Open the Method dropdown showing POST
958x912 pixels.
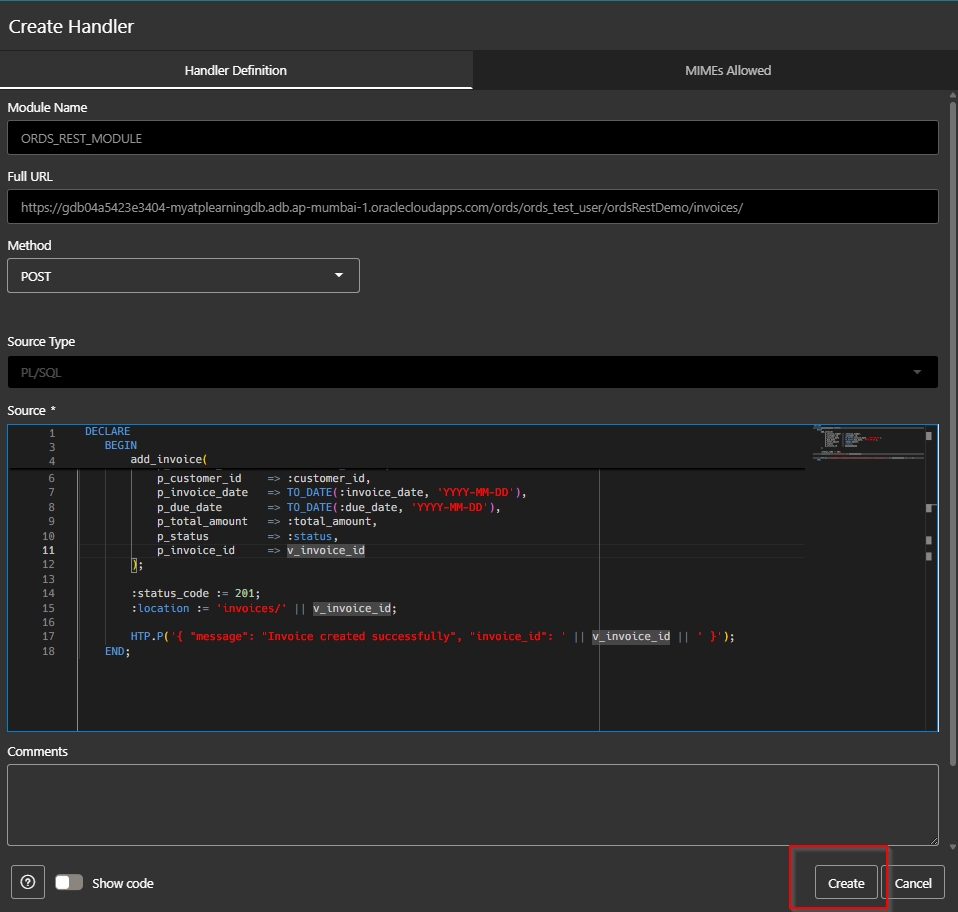(x=183, y=275)
